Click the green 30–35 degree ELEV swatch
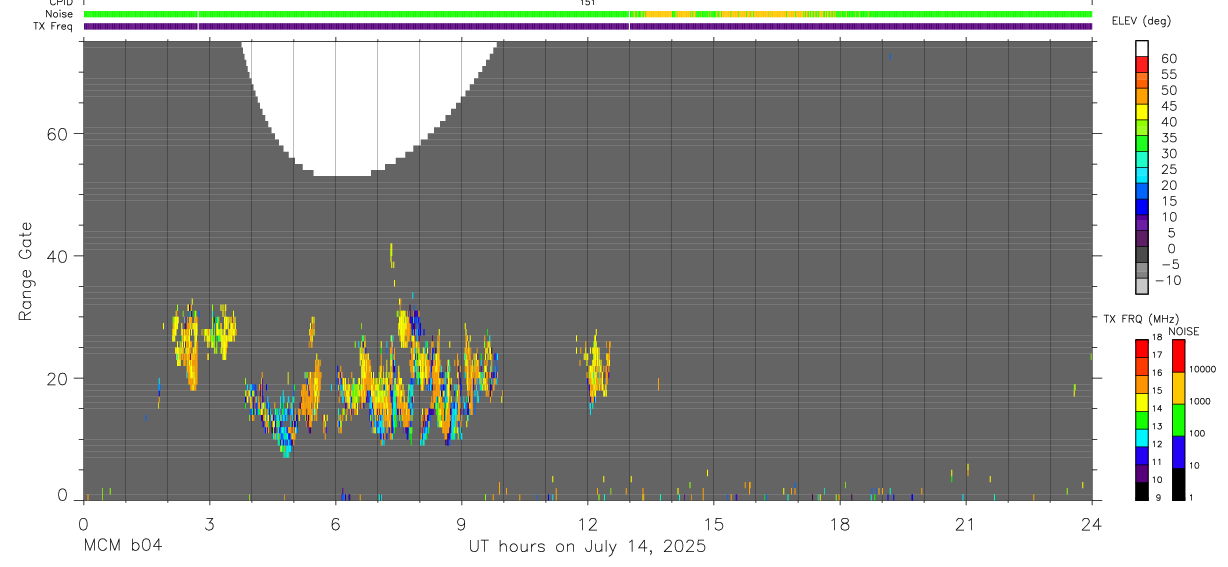1228x567 pixels. (1142, 145)
